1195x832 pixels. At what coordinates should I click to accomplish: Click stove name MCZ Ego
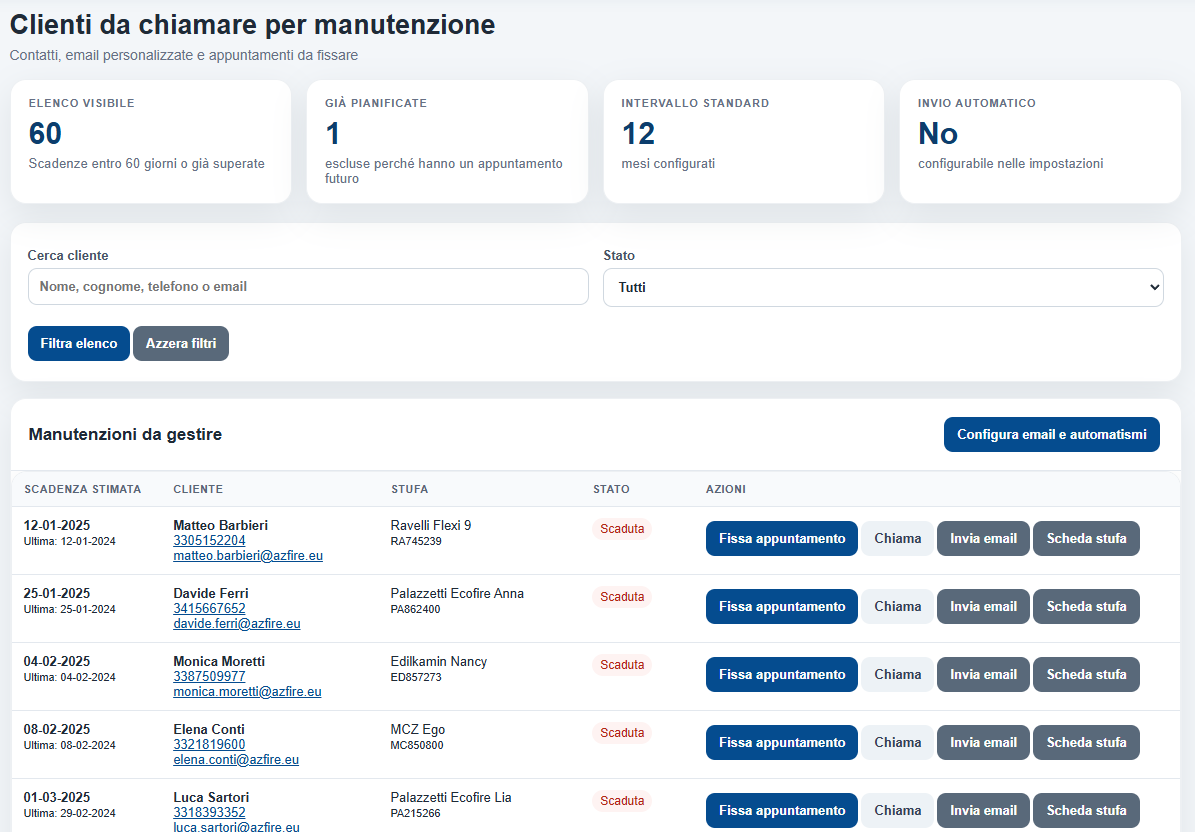click(x=418, y=730)
